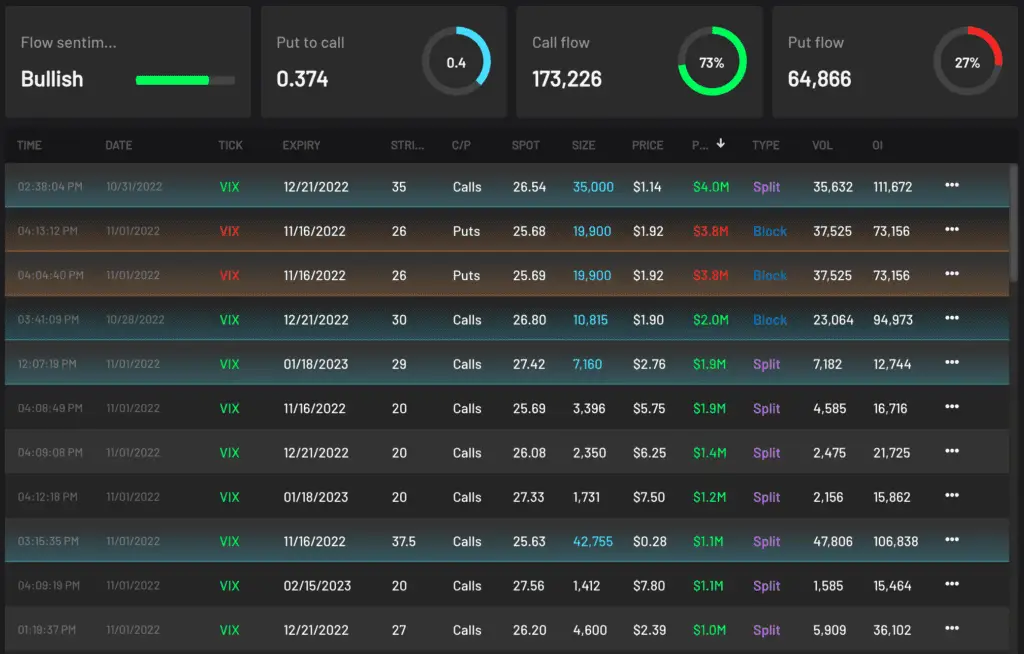Click the Put flow 27% ring
Image resolution: width=1024 pixels, height=654 pixels.
(967, 61)
